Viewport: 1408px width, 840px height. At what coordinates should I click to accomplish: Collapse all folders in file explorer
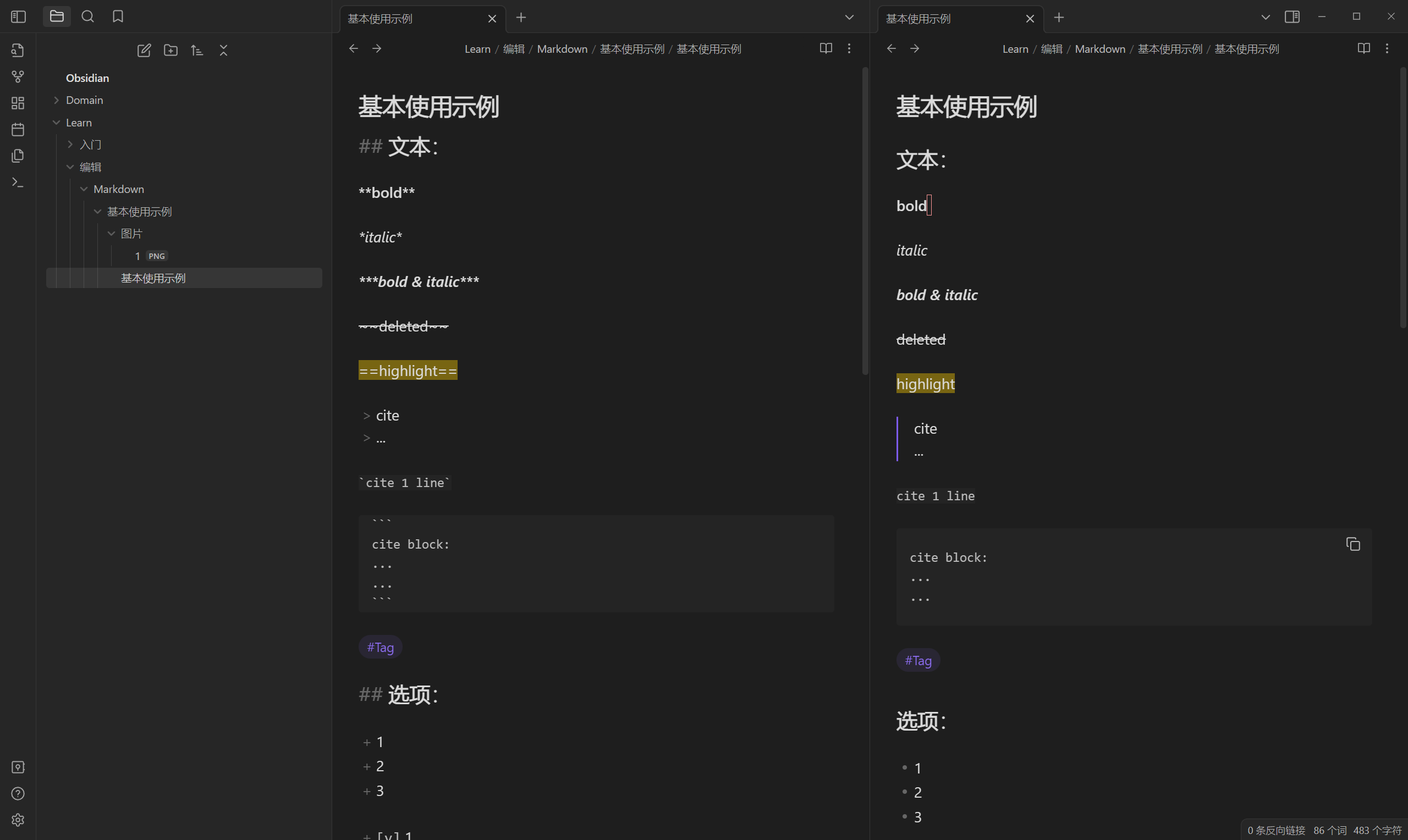coord(223,51)
